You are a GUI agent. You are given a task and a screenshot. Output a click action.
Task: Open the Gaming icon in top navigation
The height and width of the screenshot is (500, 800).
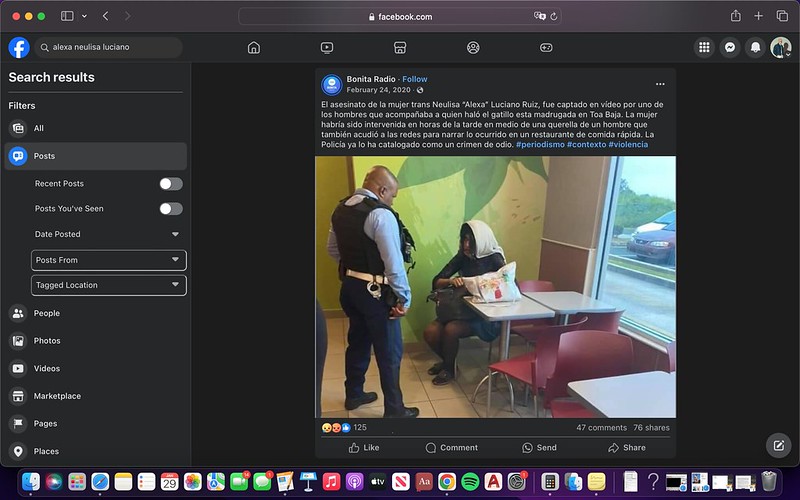click(546, 47)
